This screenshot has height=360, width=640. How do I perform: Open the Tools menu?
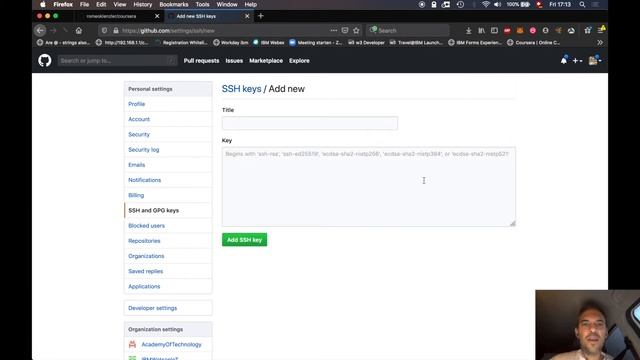click(202, 4)
